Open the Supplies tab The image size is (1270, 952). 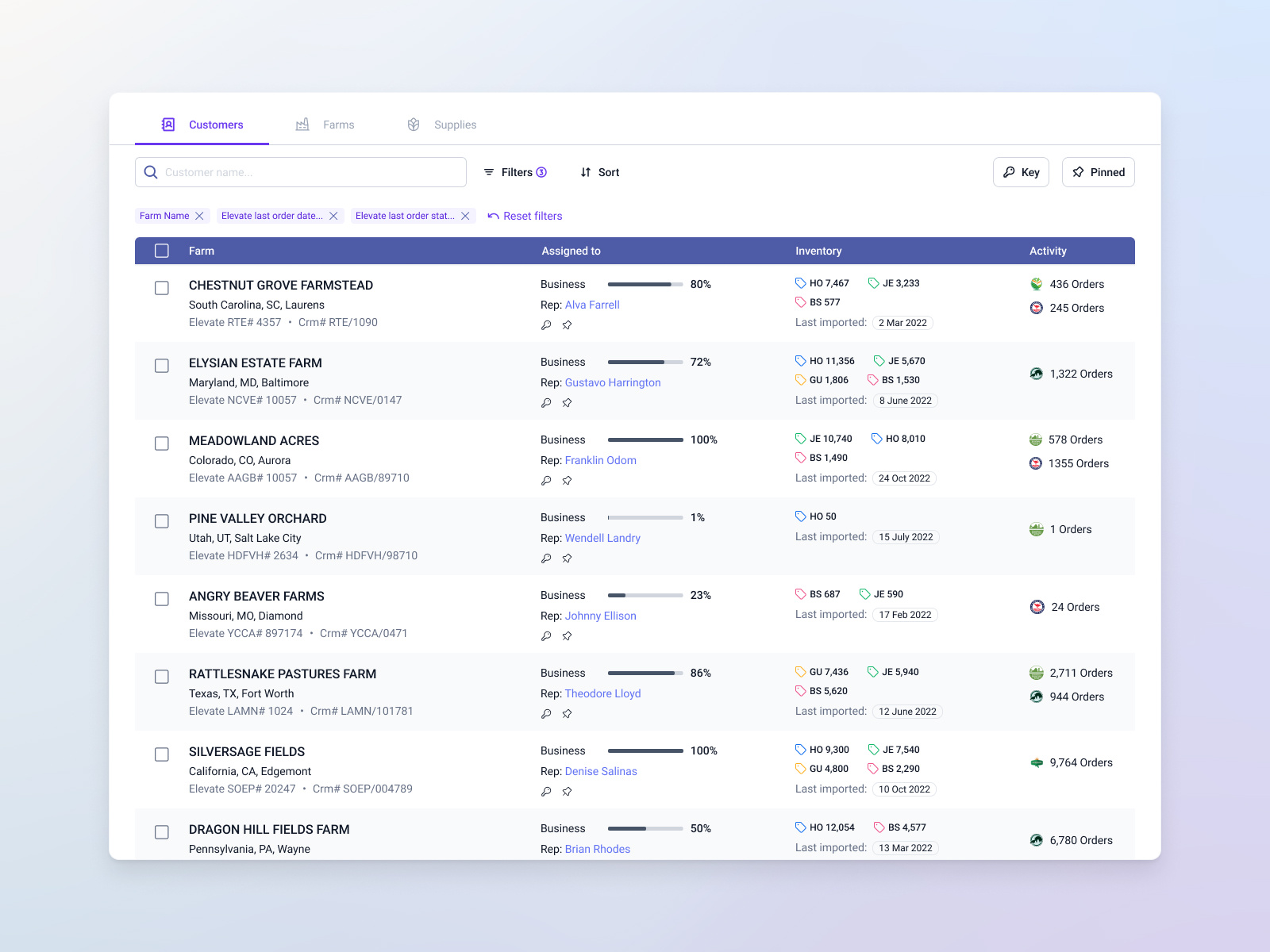[454, 125]
